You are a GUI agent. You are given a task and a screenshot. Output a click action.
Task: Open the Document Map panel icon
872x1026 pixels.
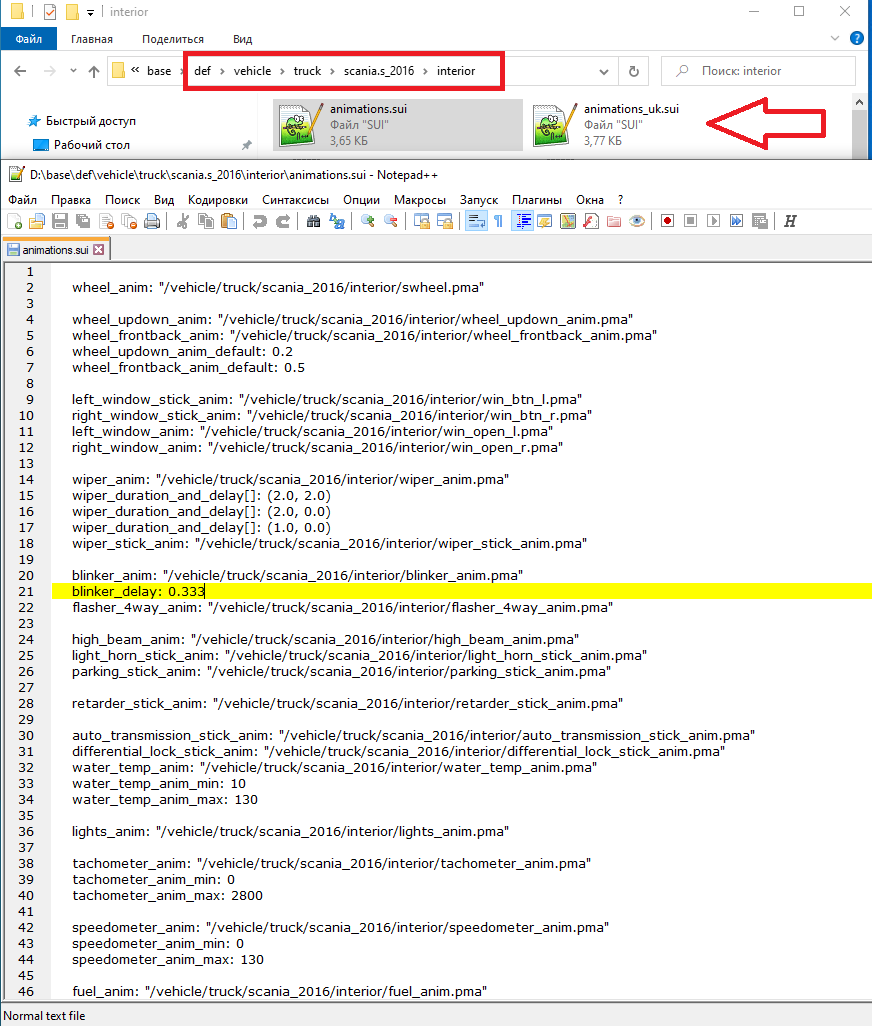pyautogui.click(x=568, y=221)
